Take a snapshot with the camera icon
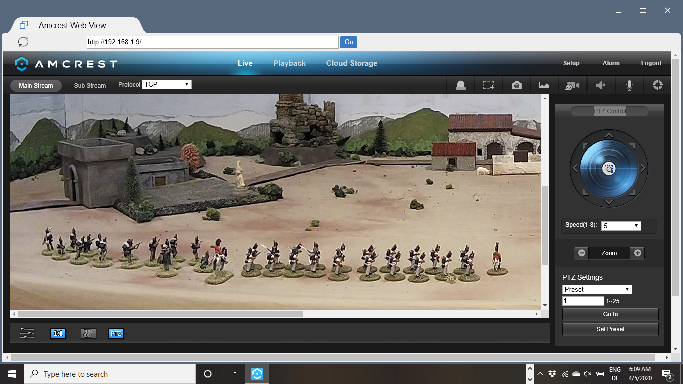Viewport: 683px width, 384px height. click(x=517, y=85)
